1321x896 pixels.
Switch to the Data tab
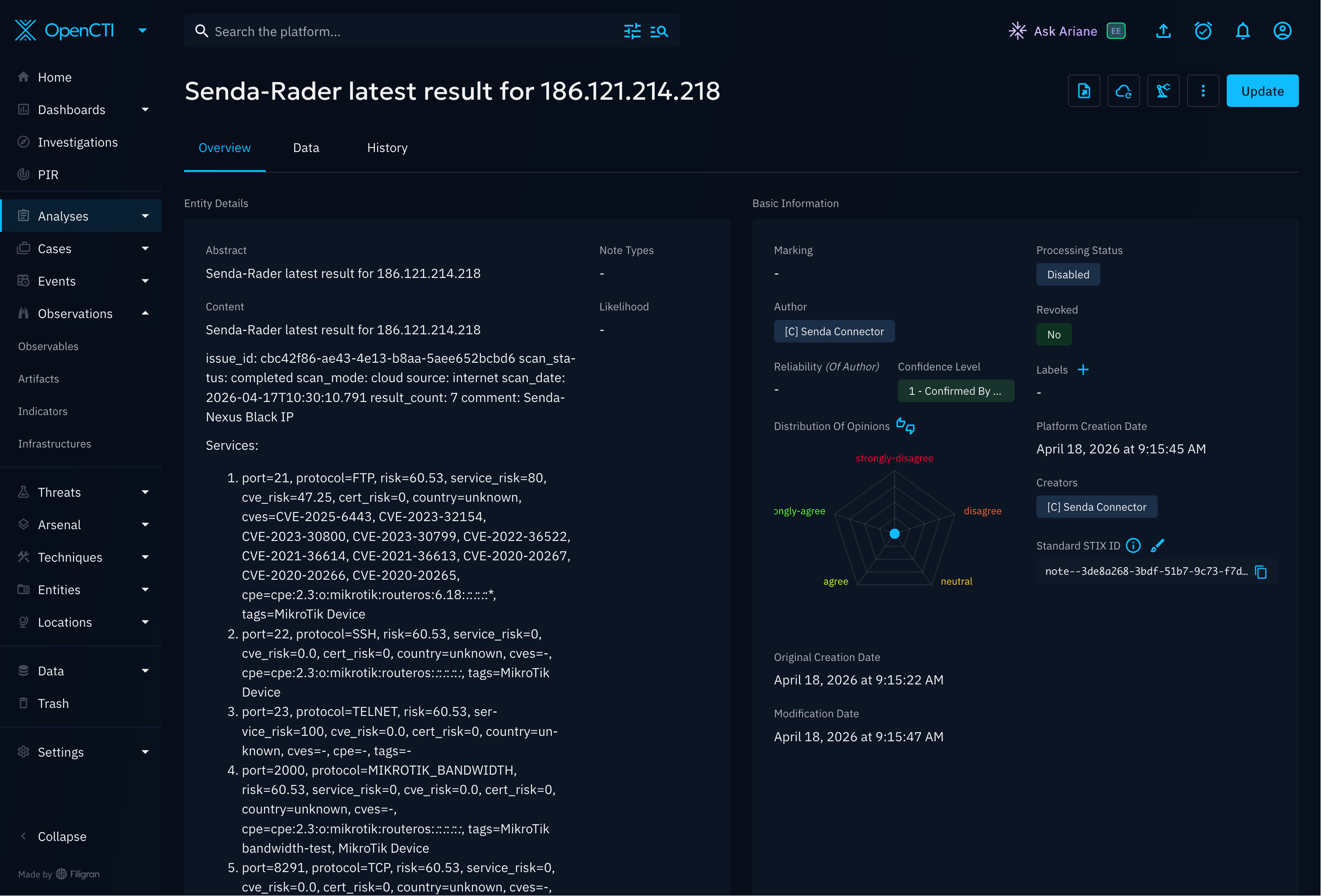pyautogui.click(x=306, y=148)
